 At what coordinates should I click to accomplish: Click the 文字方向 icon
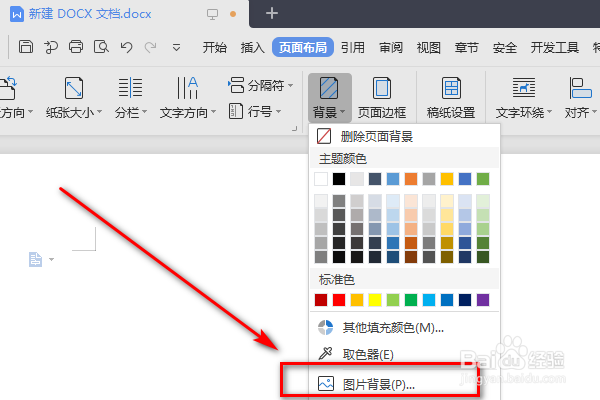tap(188, 88)
